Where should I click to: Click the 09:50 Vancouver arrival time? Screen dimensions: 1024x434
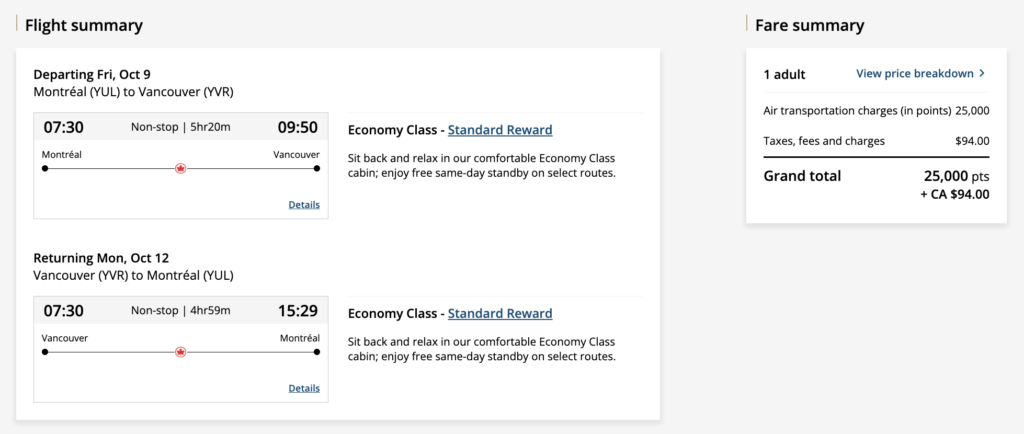click(x=297, y=127)
